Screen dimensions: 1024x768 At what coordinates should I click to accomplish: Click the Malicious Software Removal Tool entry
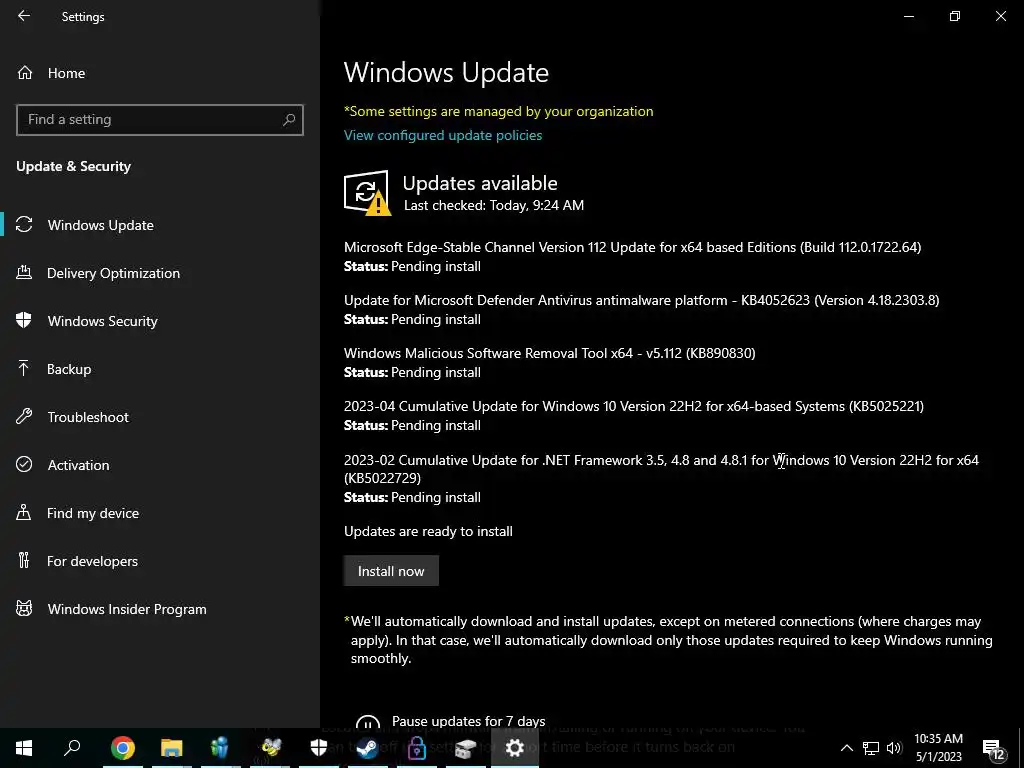(549, 362)
